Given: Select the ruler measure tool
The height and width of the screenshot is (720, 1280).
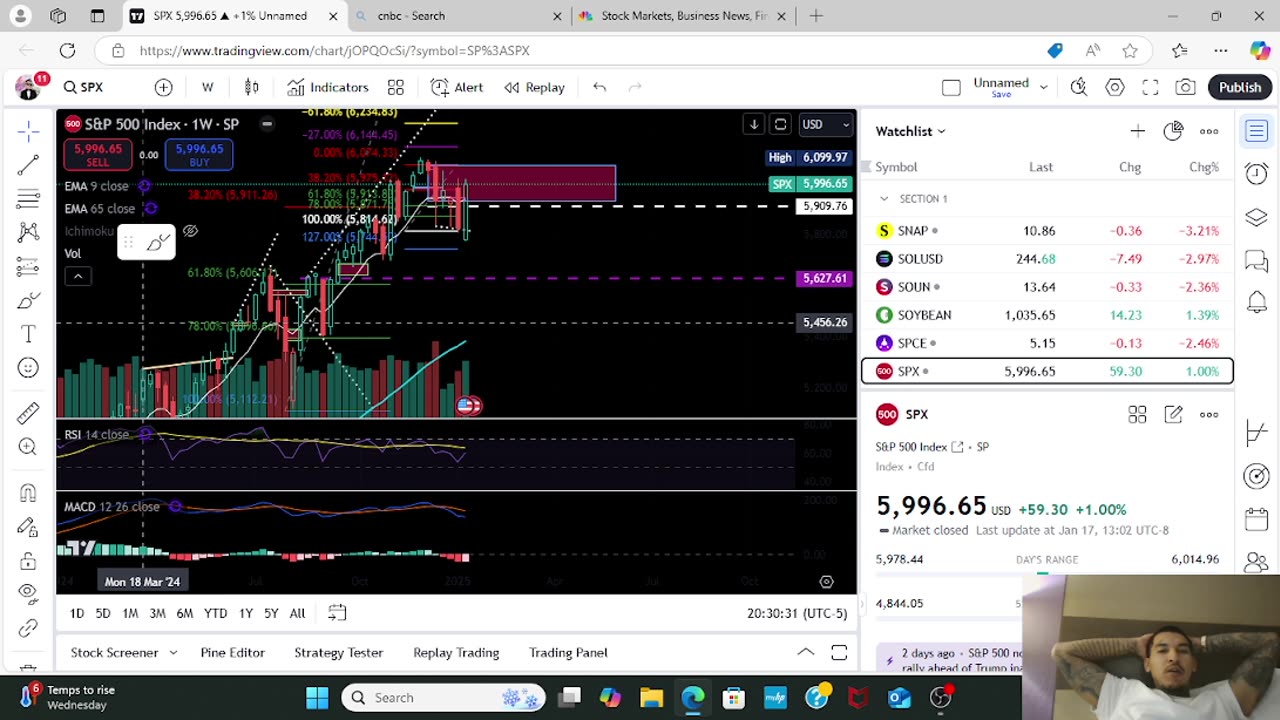Looking at the screenshot, I should (28, 412).
